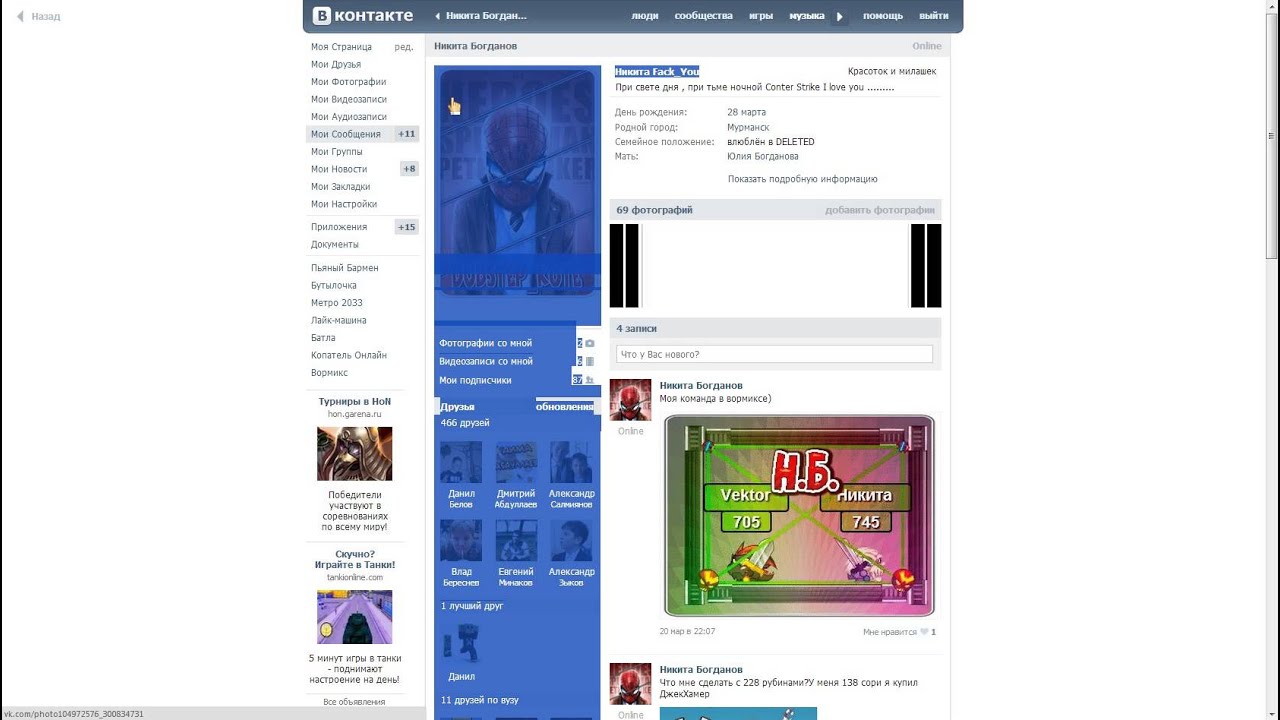Click the ред. edit page link
This screenshot has width=1280, height=720.
(x=404, y=47)
